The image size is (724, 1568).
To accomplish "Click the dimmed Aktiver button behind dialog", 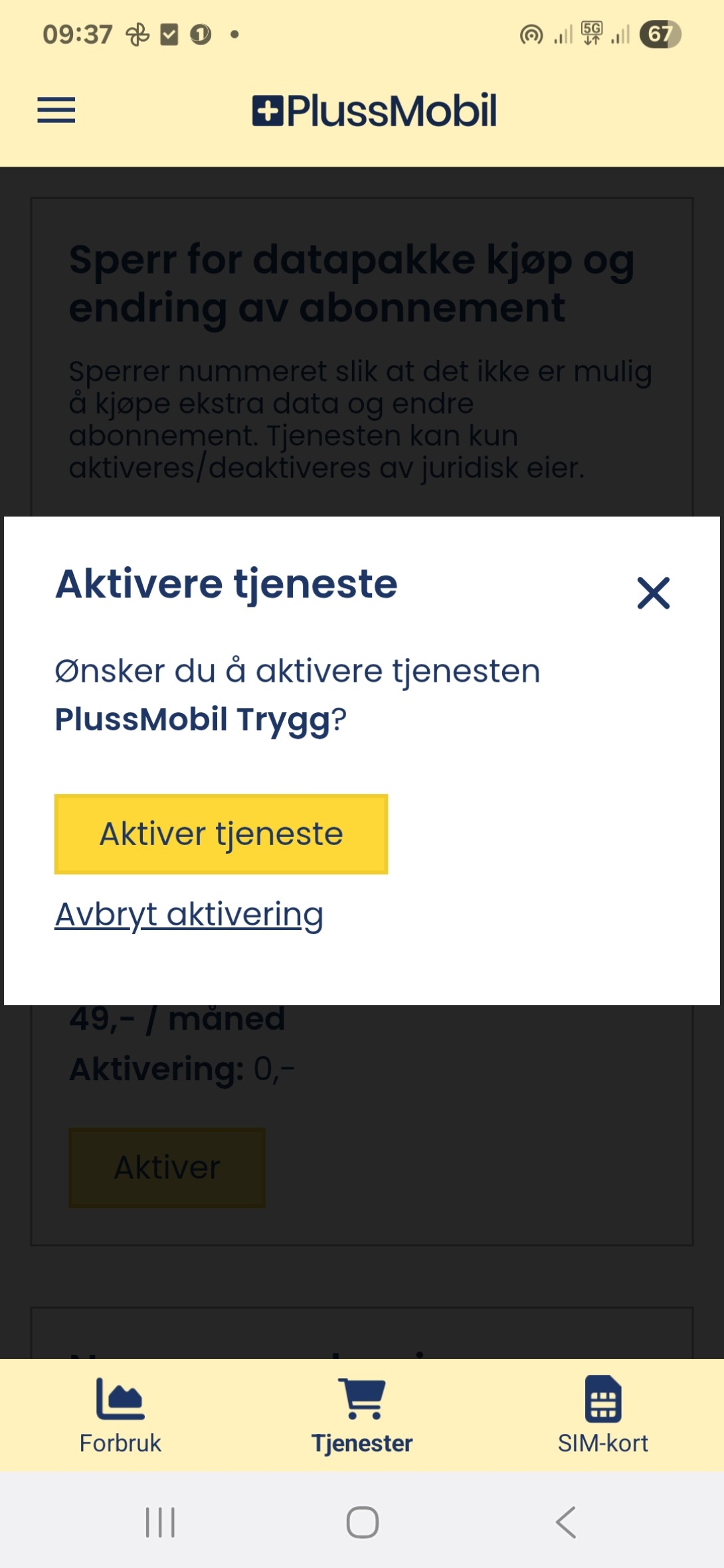I will (167, 1168).
